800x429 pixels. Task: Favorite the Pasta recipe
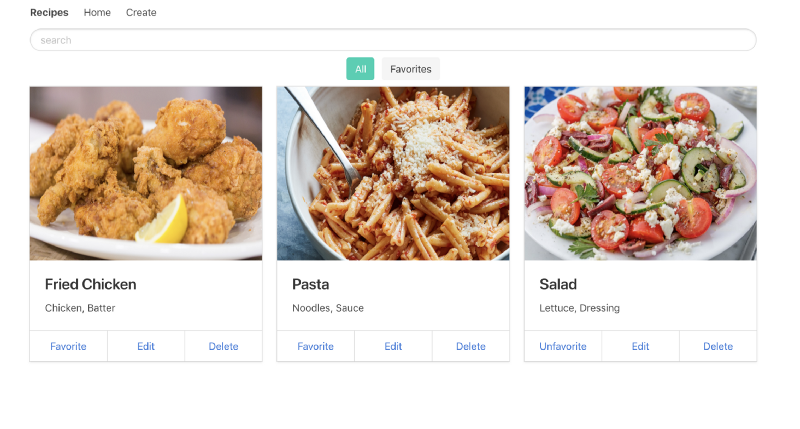(315, 346)
